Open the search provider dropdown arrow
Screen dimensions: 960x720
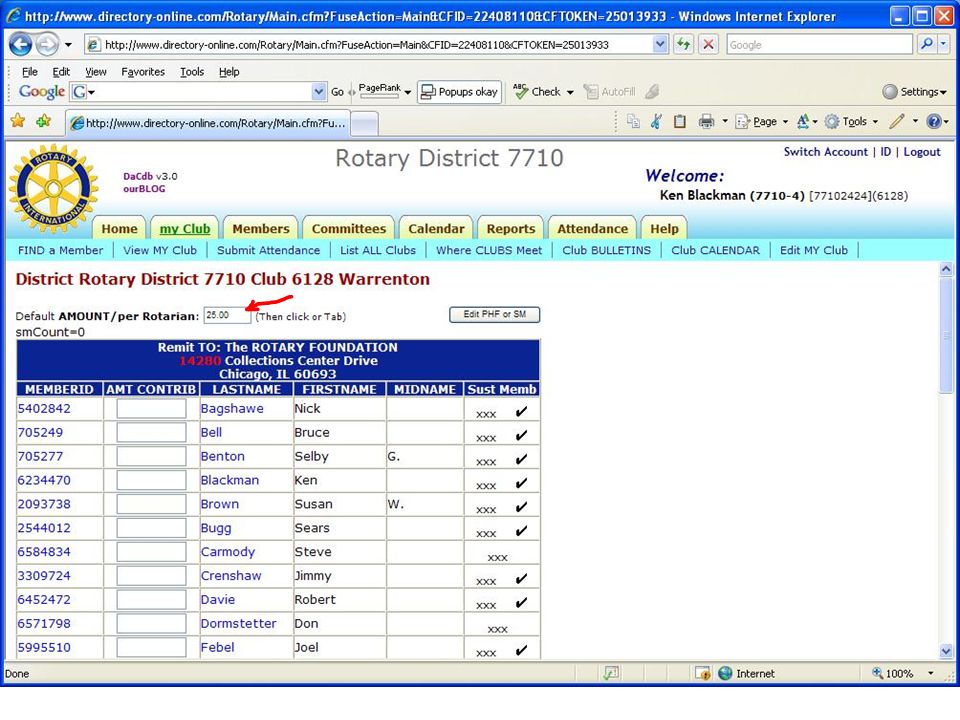[x=943, y=44]
